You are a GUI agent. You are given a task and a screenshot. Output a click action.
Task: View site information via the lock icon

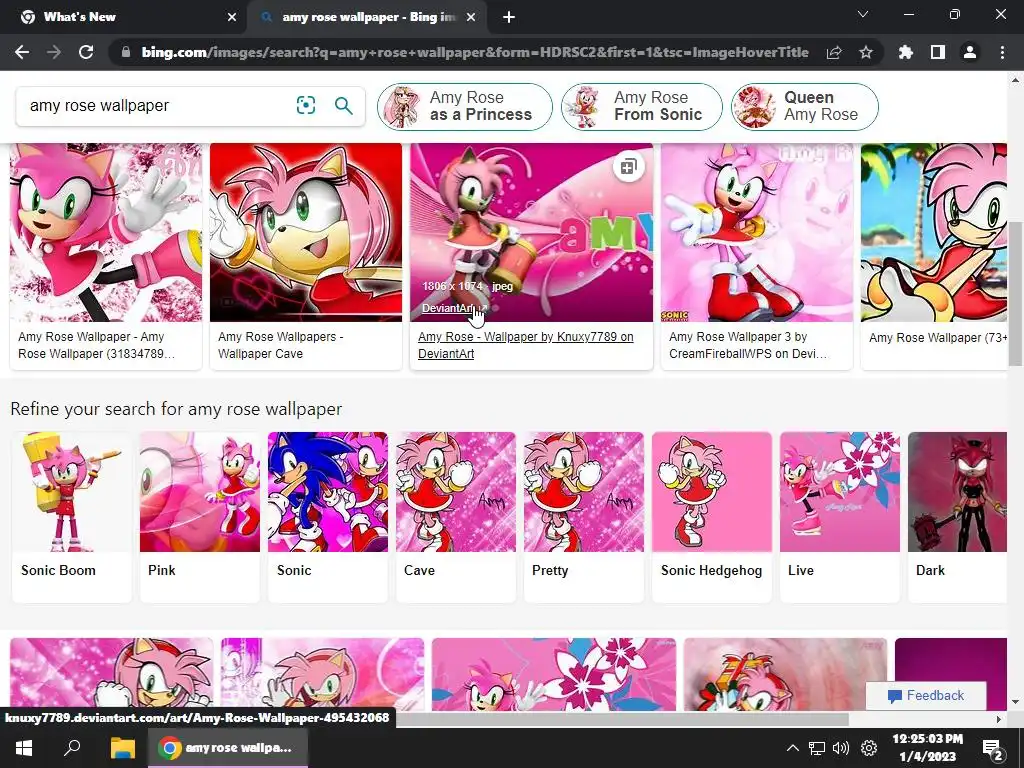(126, 52)
